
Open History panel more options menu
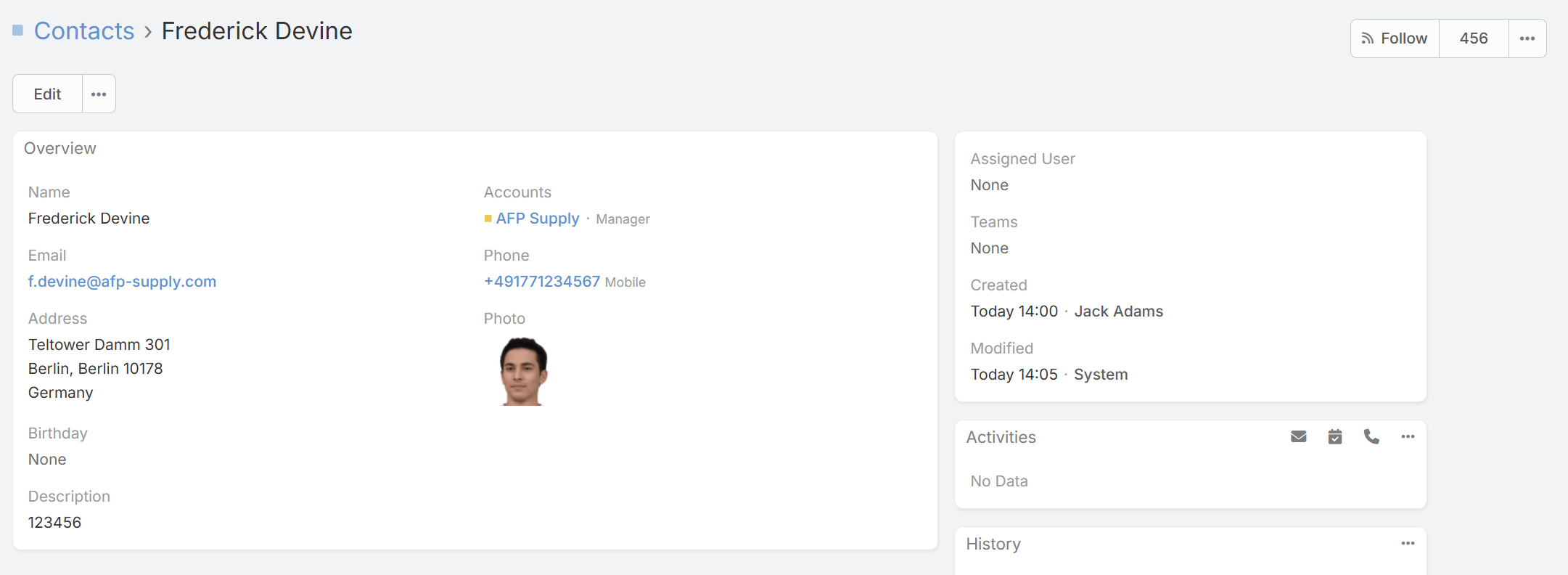pyautogui.click(x=1408, y=543)
